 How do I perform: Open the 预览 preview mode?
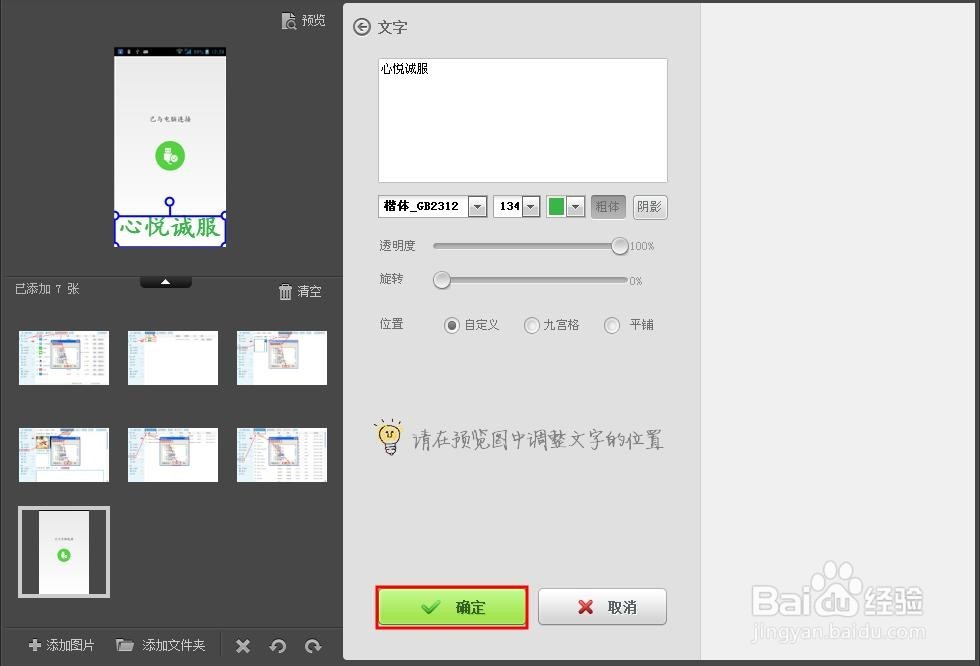coord(303,20)
